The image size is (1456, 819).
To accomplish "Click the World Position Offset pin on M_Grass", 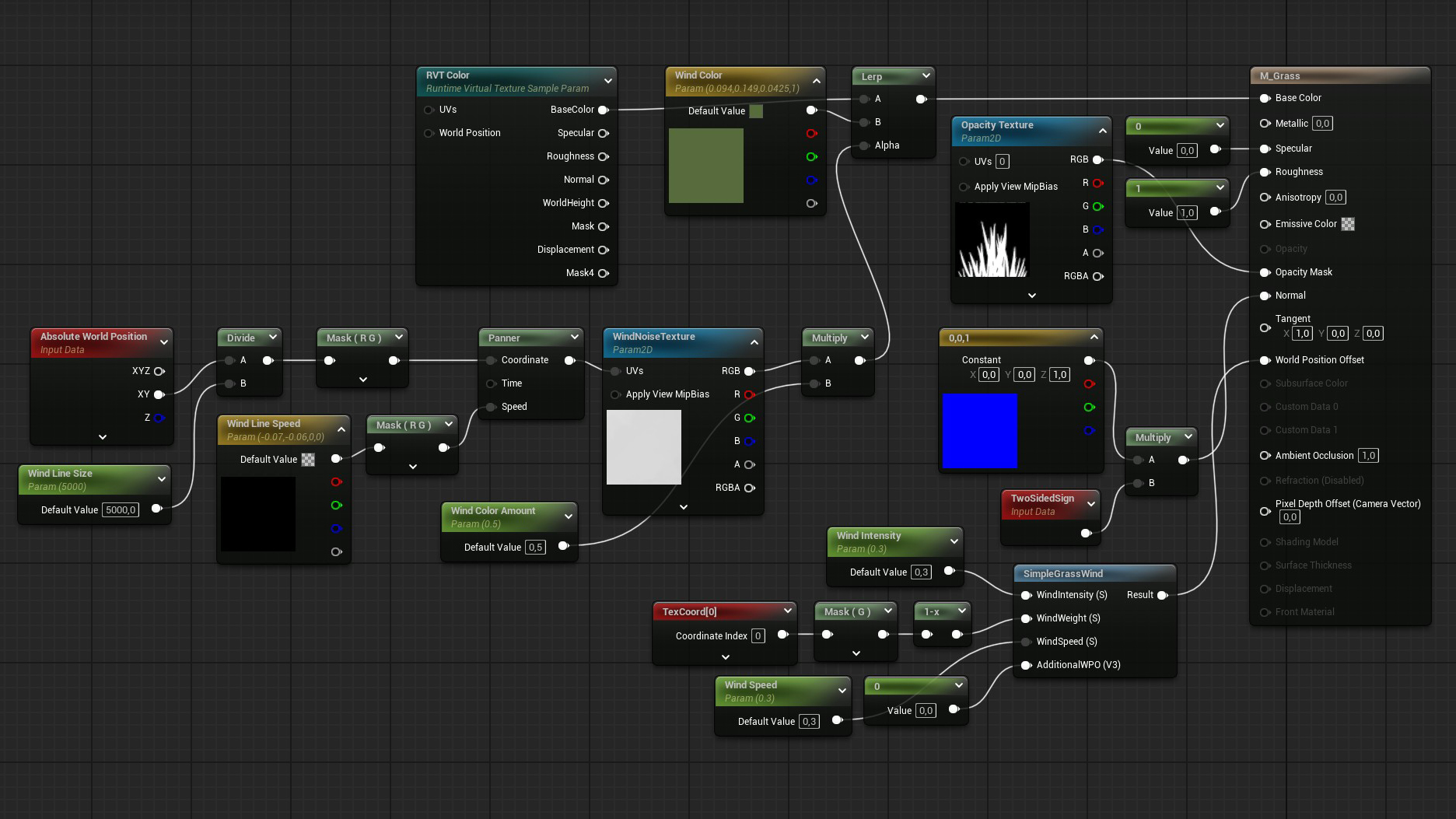I will point(1264,359).
